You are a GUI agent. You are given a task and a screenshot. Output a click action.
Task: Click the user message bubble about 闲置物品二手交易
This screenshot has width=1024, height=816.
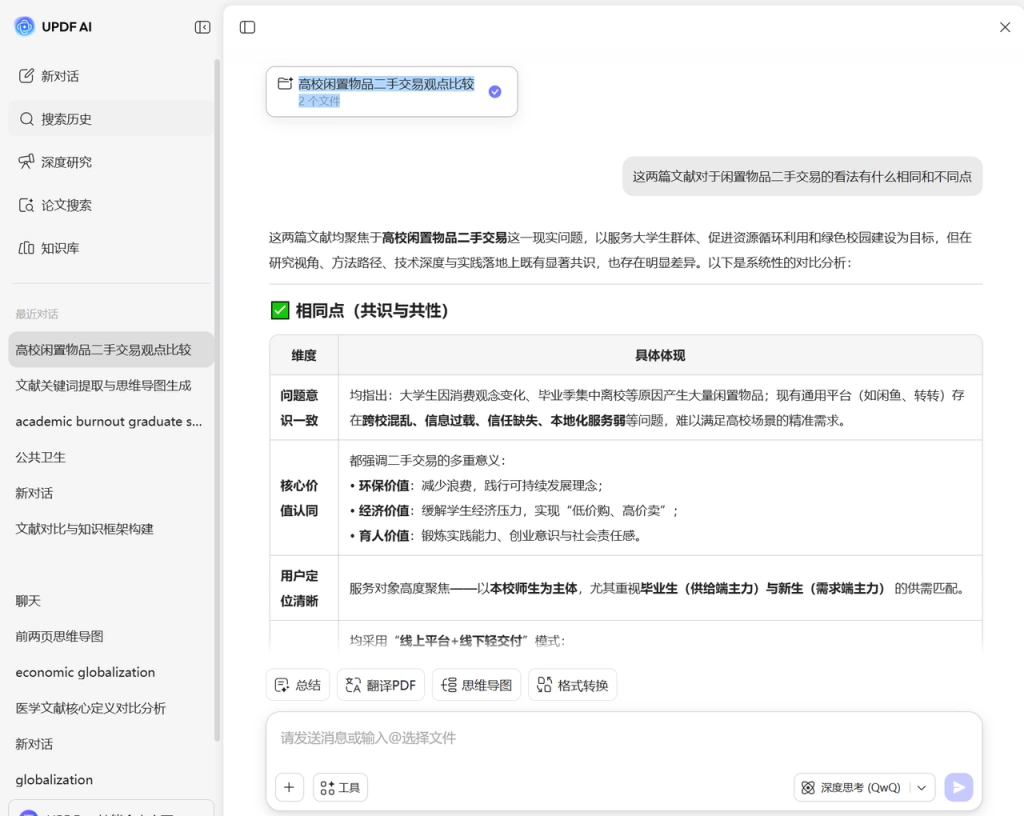click(x=802, y=176)
